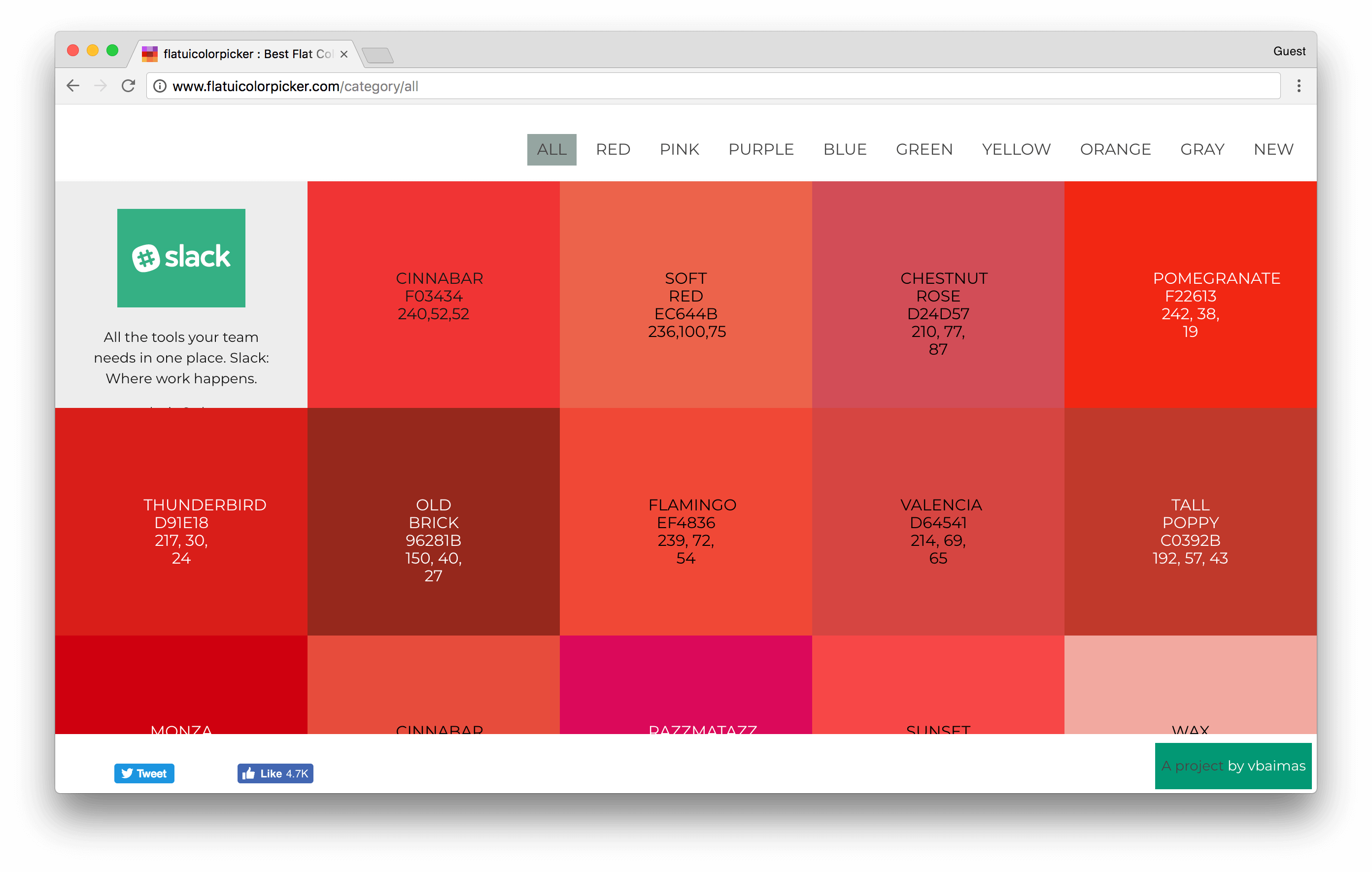The image size is (1372, 872).
Task: Open a new tab button
Action: [377, 55]
